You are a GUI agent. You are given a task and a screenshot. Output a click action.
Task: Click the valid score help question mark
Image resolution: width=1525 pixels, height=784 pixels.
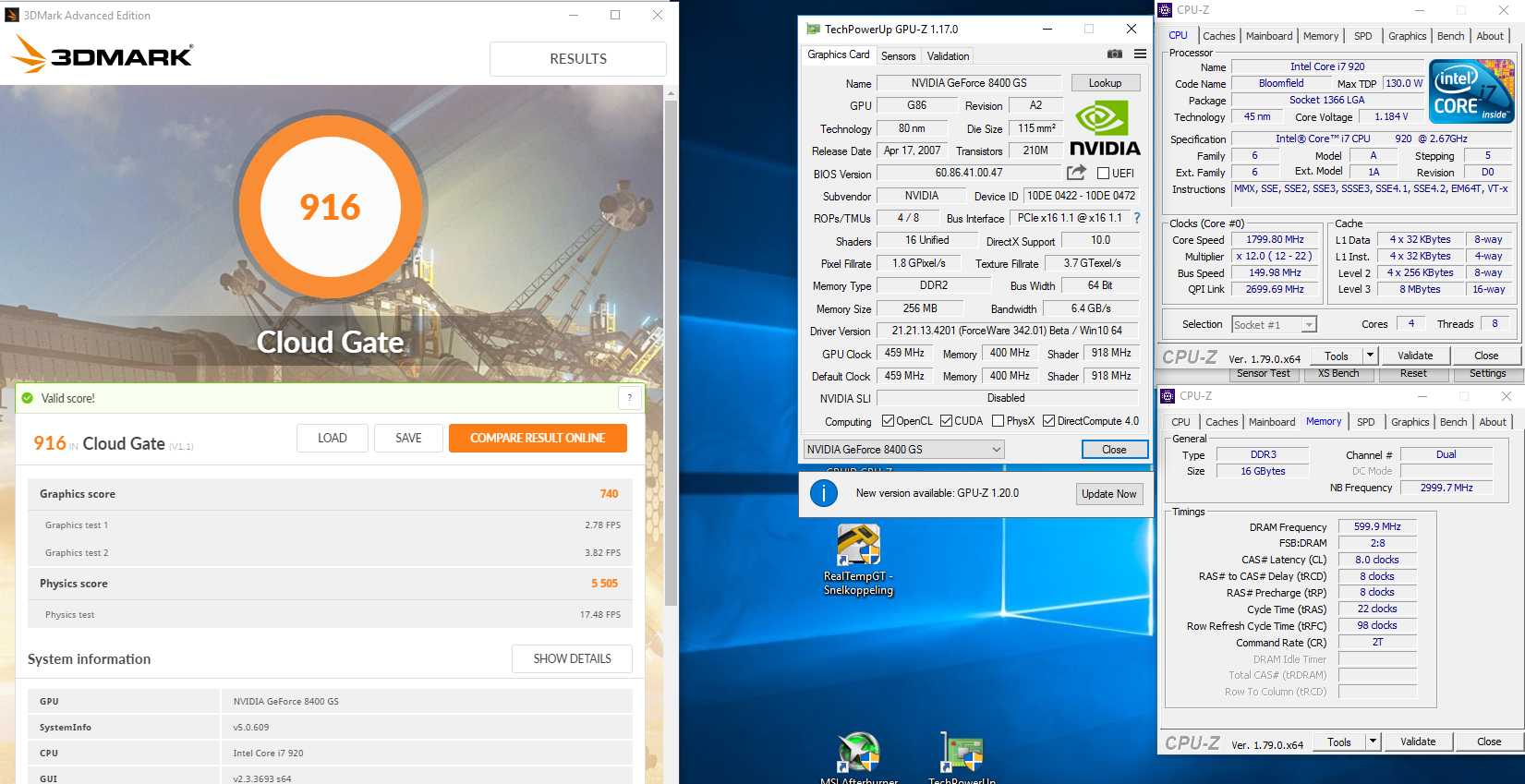click(630, 398)
